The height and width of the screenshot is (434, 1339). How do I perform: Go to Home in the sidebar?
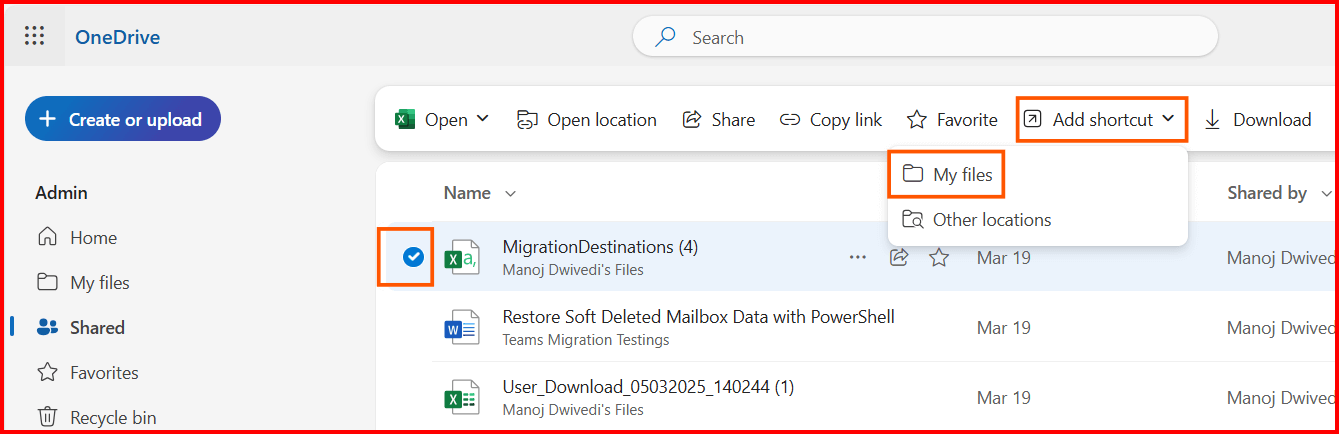click(77, 238)
